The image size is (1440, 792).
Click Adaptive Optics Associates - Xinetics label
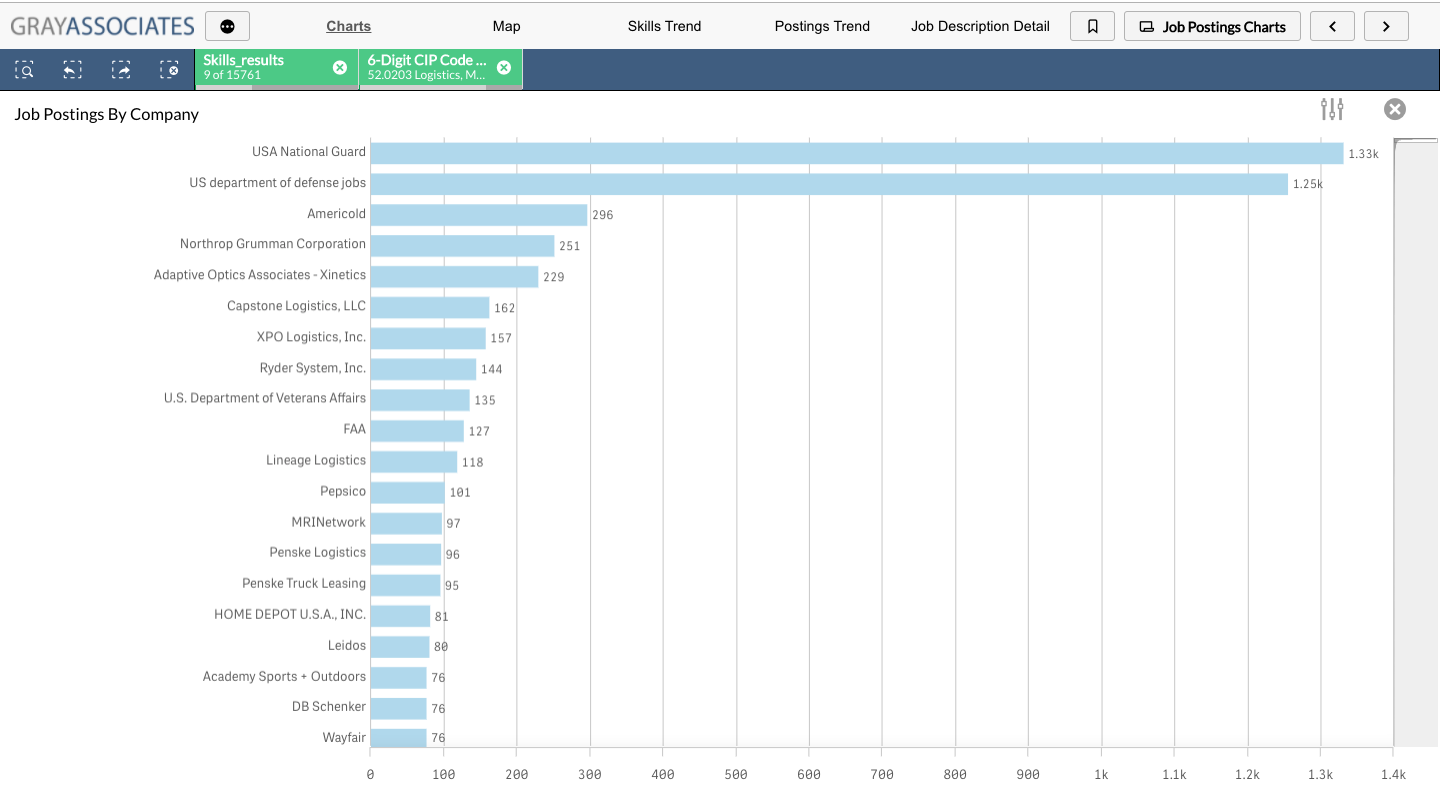point(260,275)
